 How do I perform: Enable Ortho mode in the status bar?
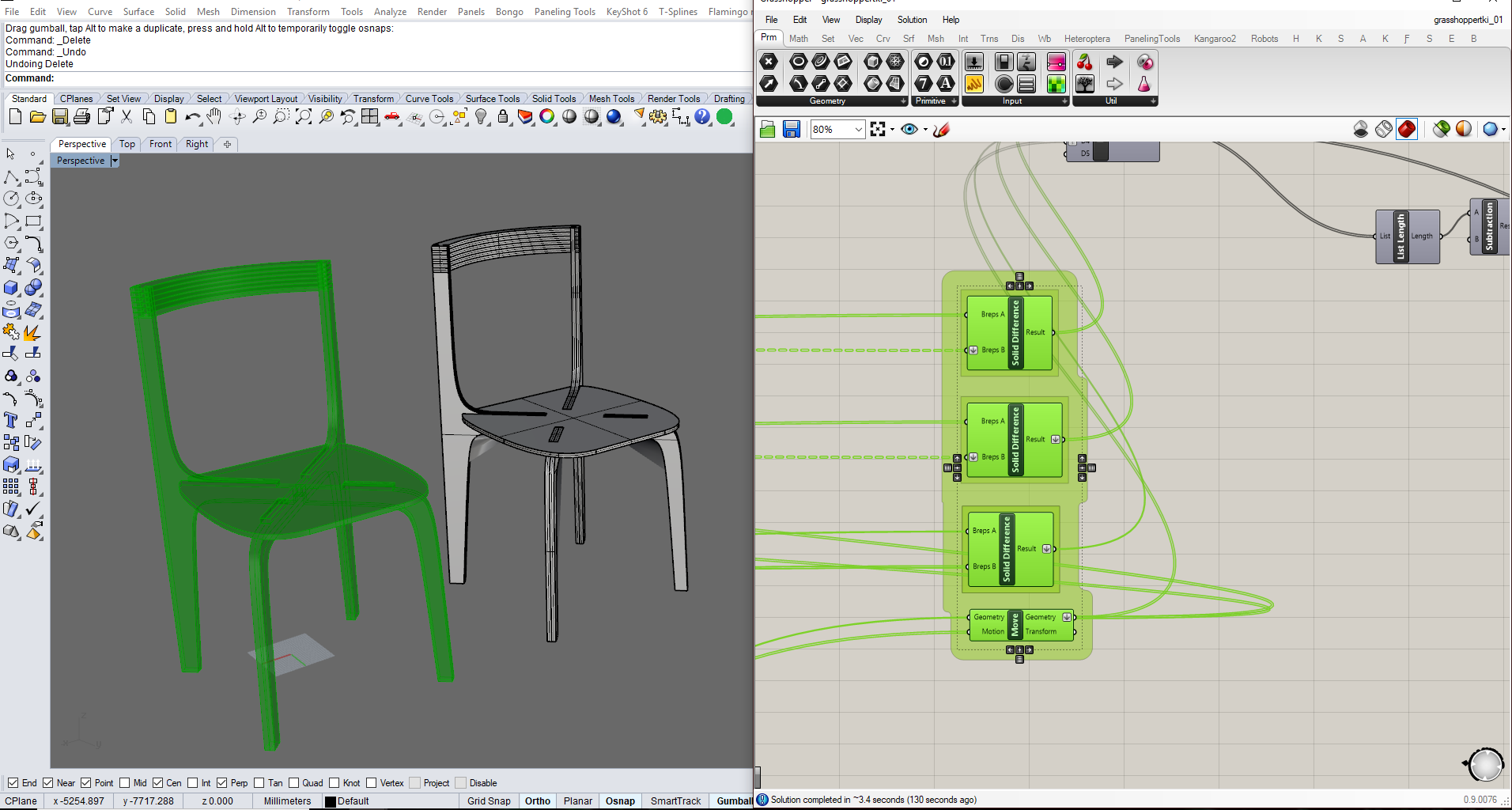point(538,801)
